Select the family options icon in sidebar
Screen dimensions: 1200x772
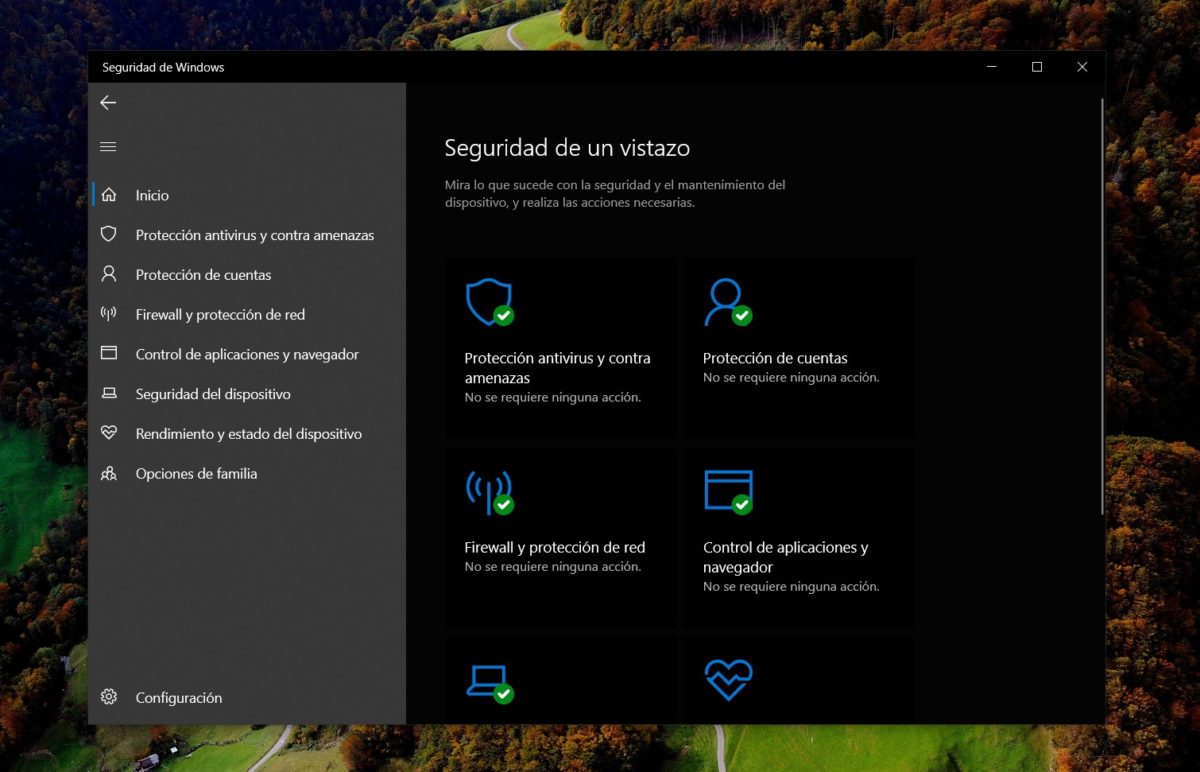tap(109, 473)
